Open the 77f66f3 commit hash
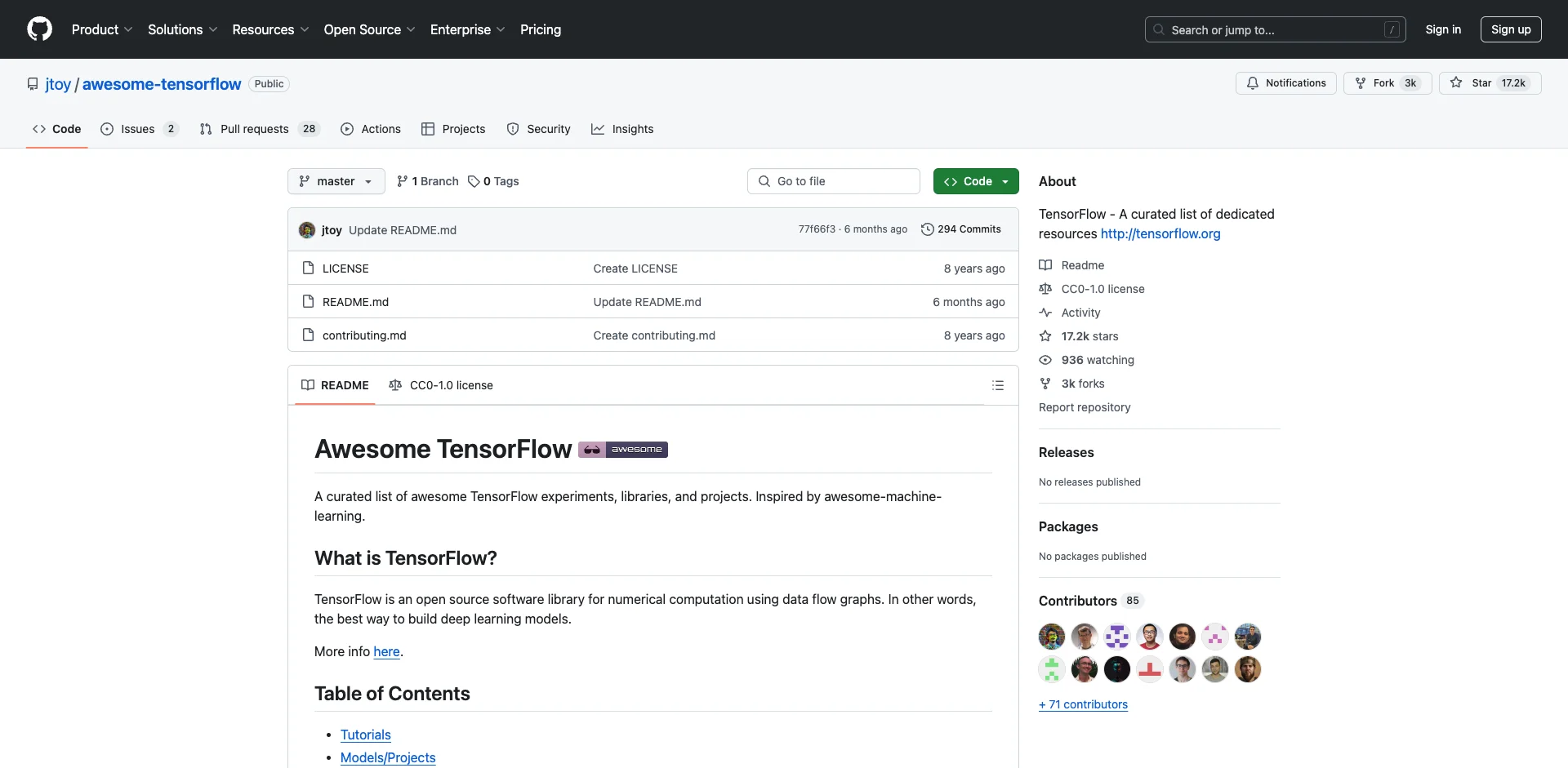 [817, 229]
